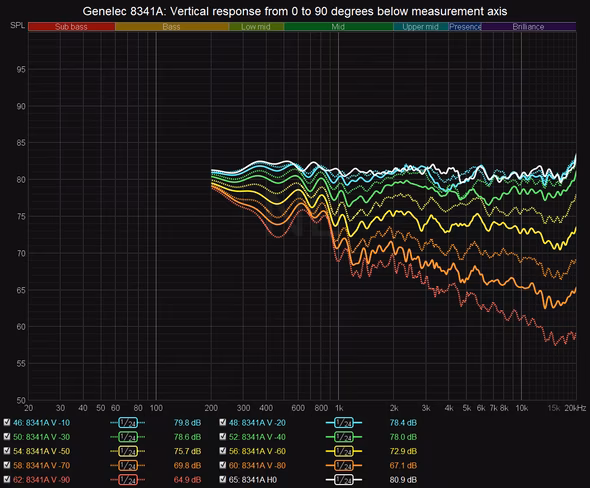The height and width of the screenshot is (488, 590).
Task: Click the 50 SPL axis tick label
Action: click(21, 400)
